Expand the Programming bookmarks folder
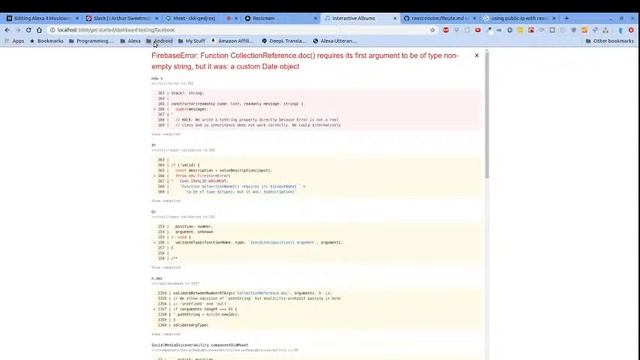640x360 pixels. click(91, 41)
